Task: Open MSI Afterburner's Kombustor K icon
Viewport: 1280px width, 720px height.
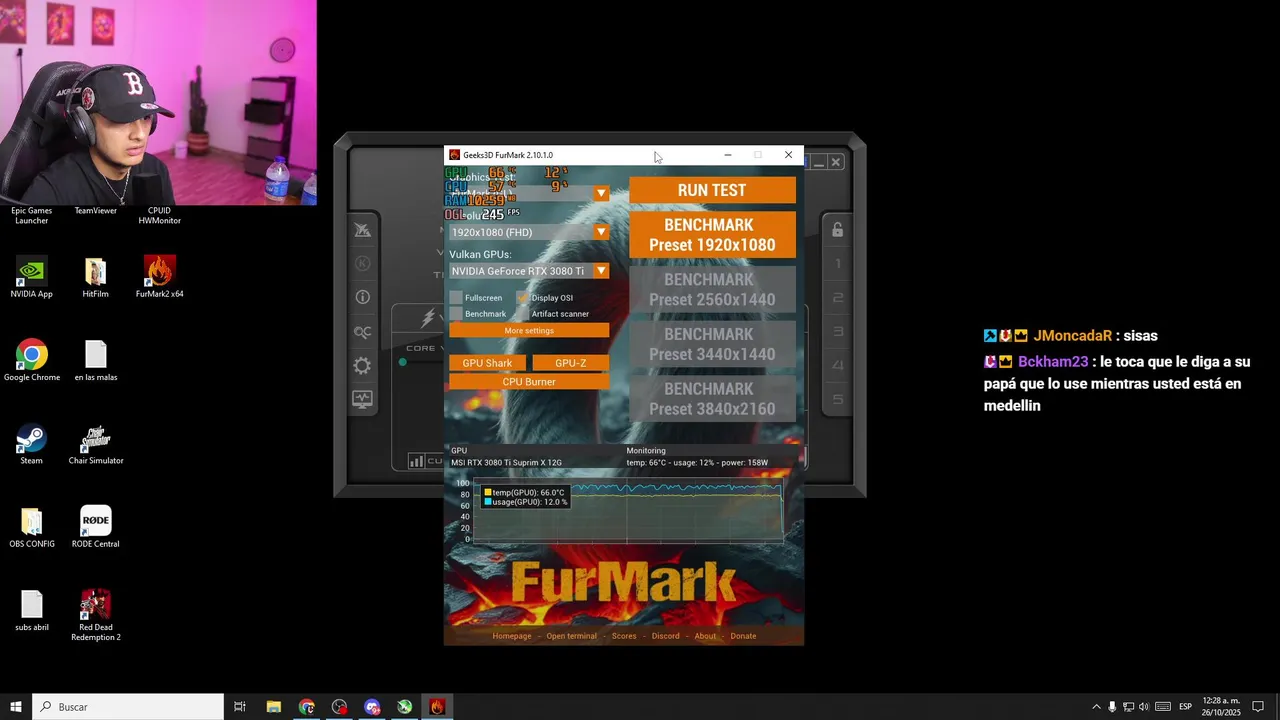Action: tap(362, 264)
